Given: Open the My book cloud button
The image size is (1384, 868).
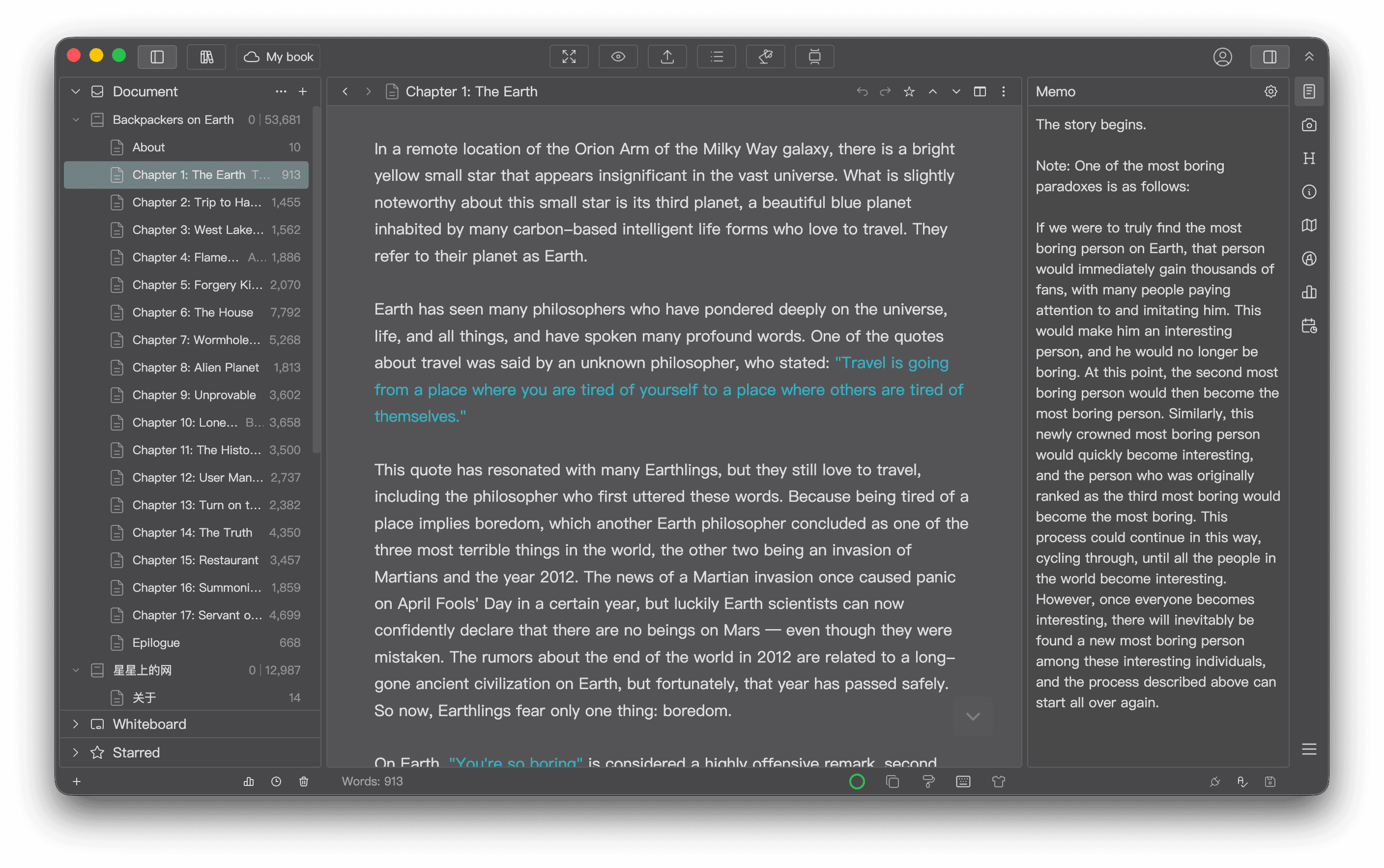Looking at the screenshot, I should (278, 57).
